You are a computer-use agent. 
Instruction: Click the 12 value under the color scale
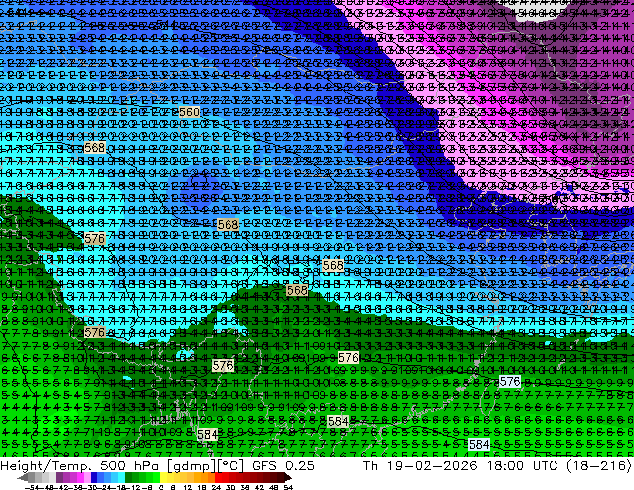[x=188, y=487]
